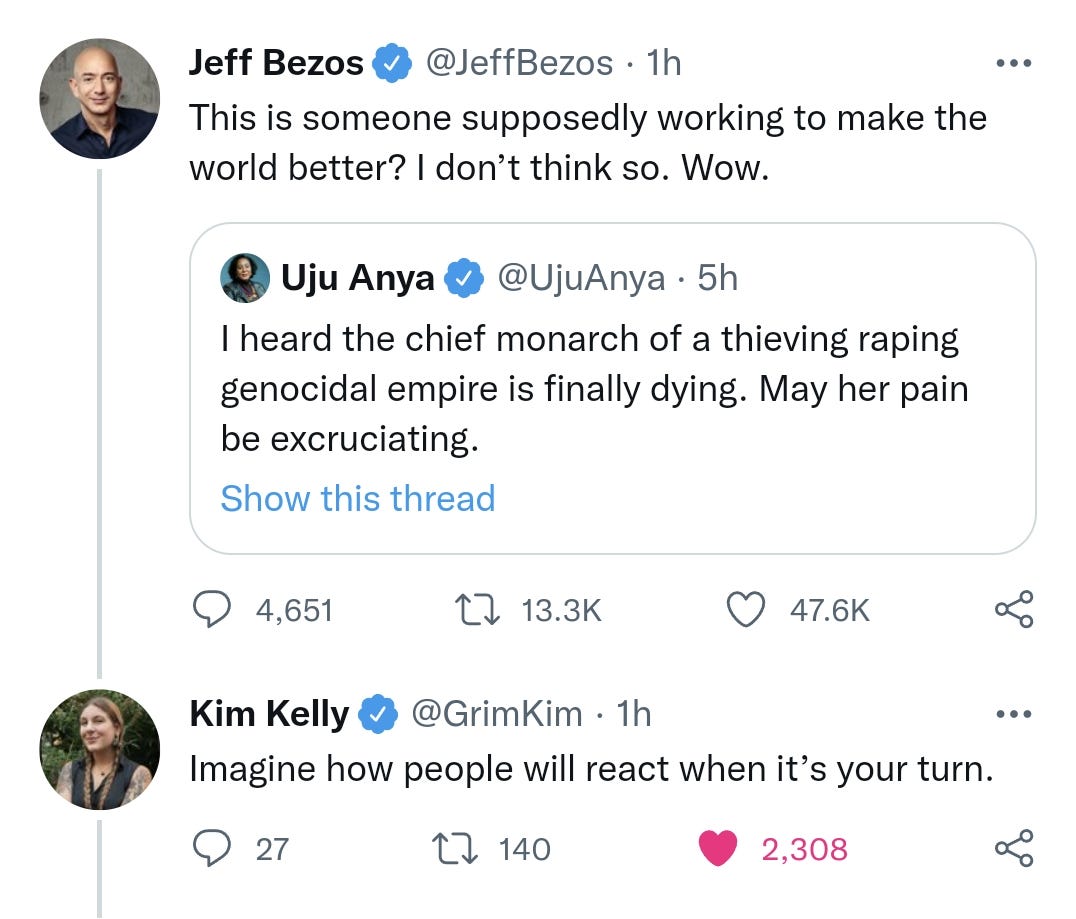The width and height of the screenshot is (1076, 919).
Task: Share Kim Kelly's tweet
Action: (x=1014, y=849)
